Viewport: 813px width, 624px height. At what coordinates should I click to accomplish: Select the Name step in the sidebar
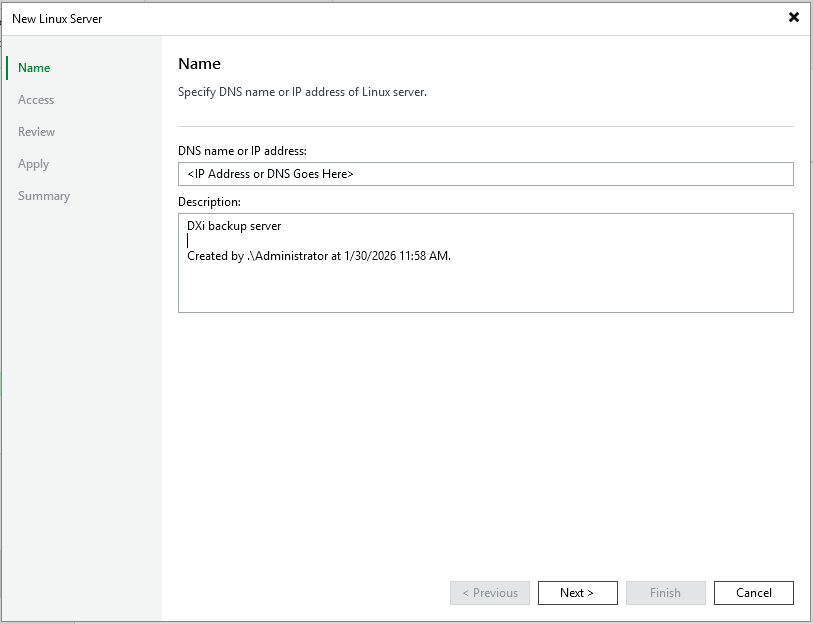coord(34,68)
